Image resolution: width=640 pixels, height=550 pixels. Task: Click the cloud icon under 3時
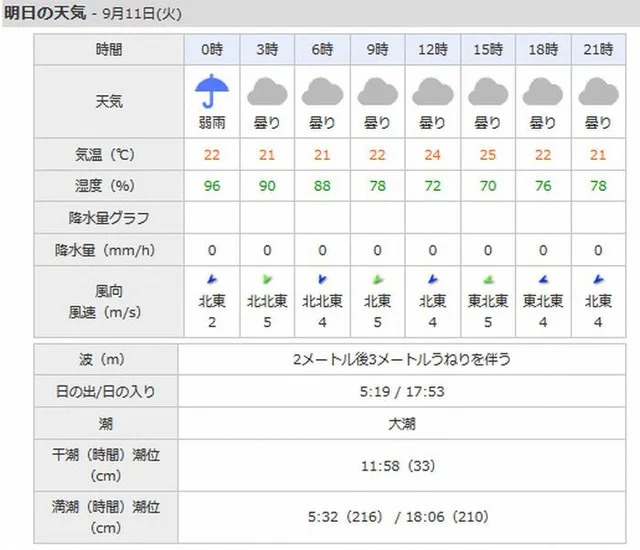pos(267,91)
